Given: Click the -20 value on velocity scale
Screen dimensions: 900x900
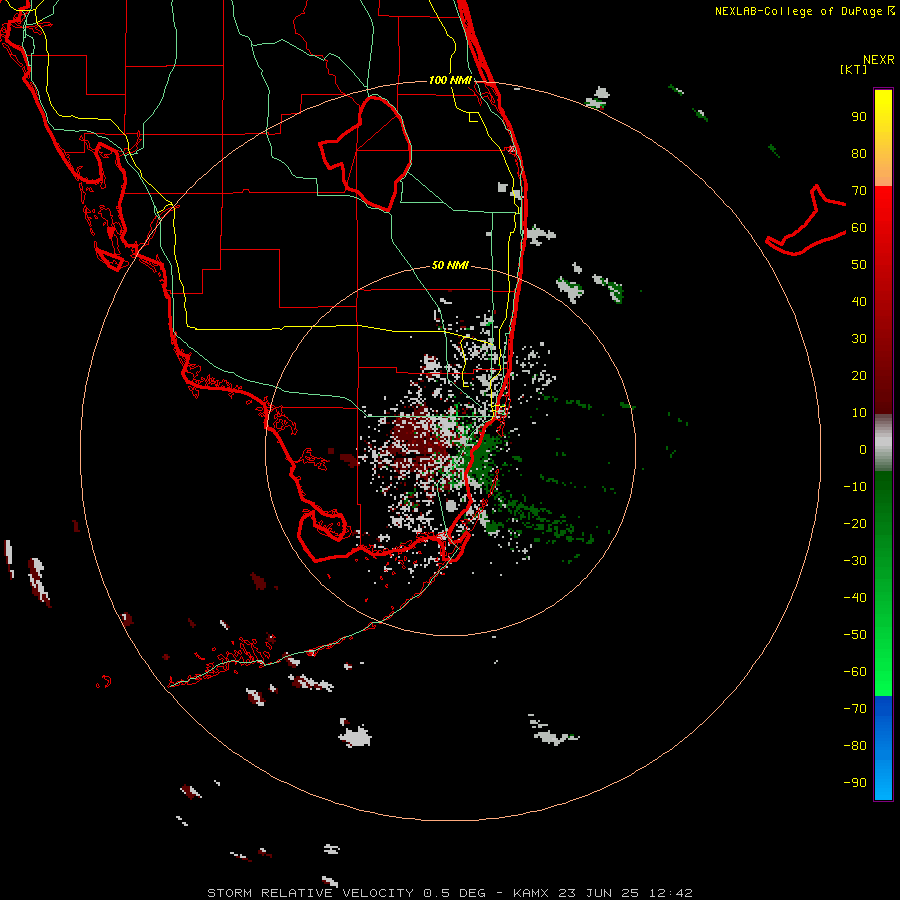Looking at the screenshot, I should pyautogui.click(x=855, y=523).
